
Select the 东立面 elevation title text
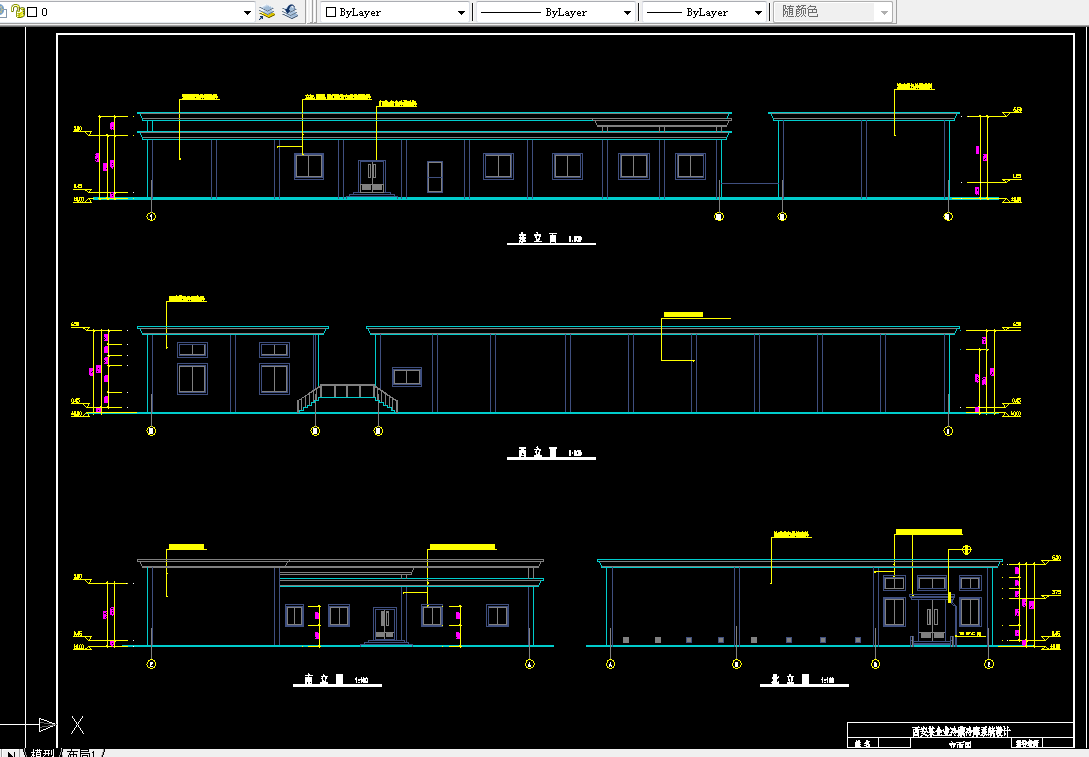[x=538, y=238]
